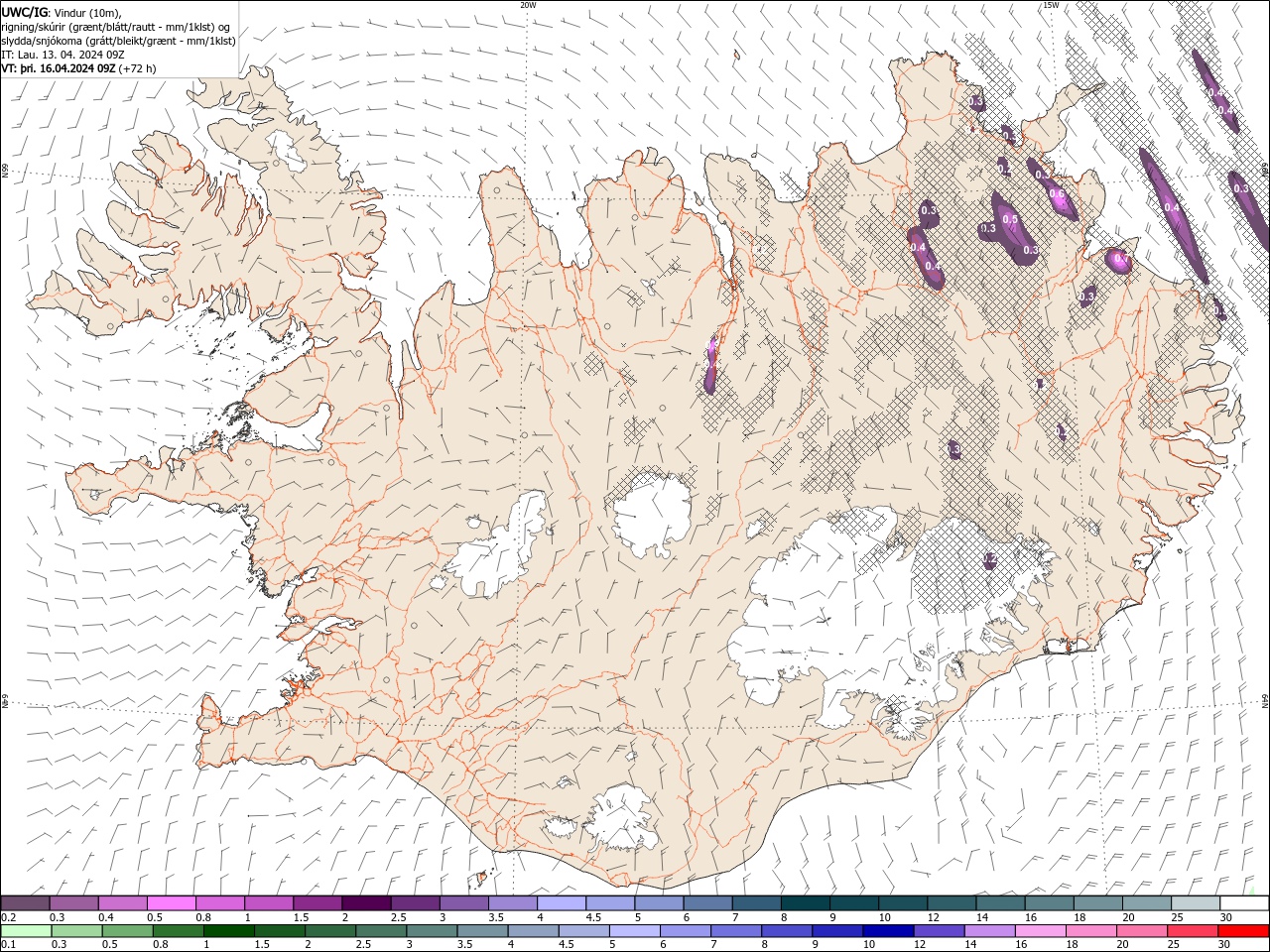This screenshot has width=1270, height=952.
Task: Click the "15W" longitude label at the top
Action: [1051, 5]
